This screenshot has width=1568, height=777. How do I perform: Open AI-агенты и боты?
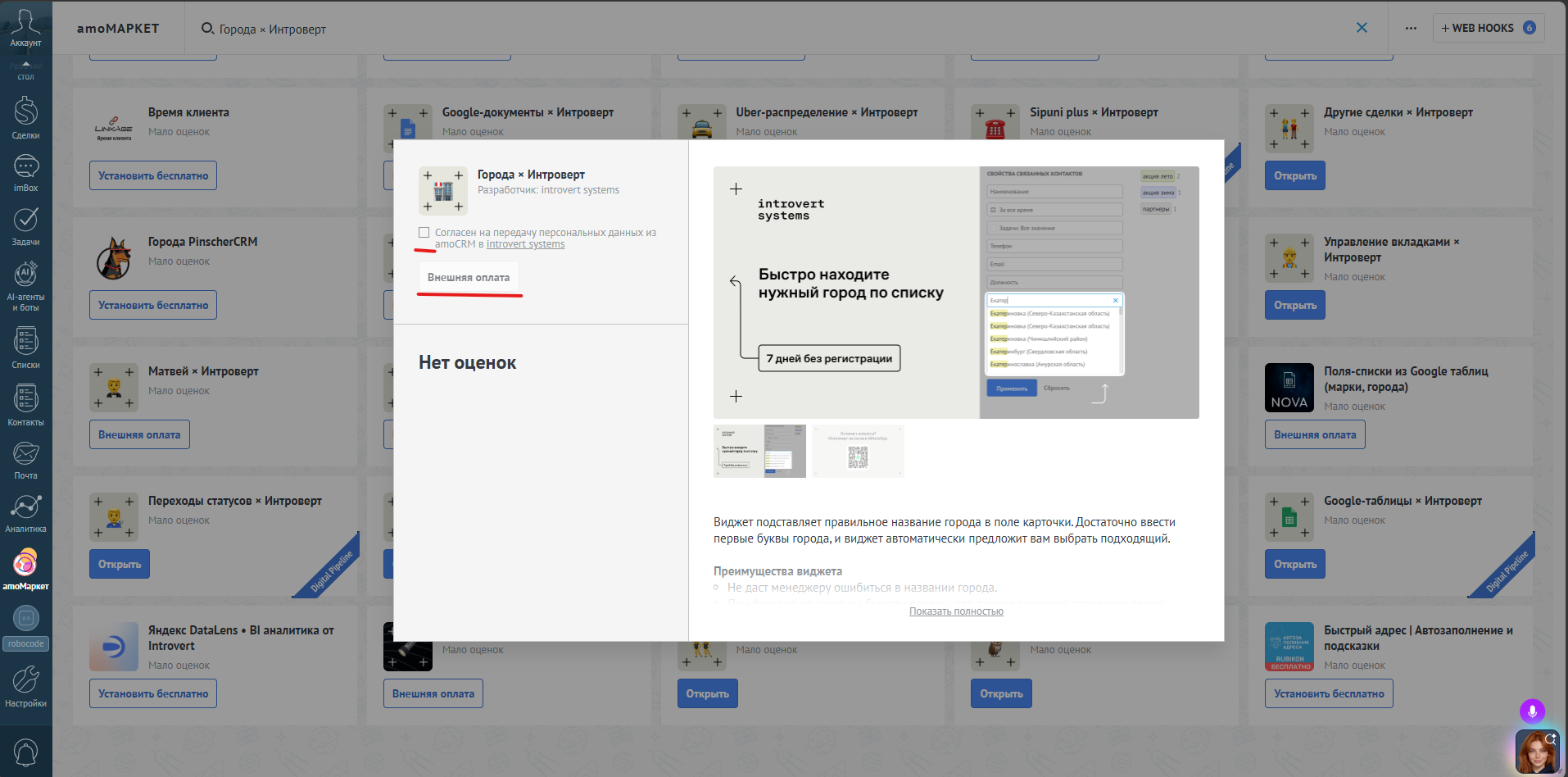25,286
